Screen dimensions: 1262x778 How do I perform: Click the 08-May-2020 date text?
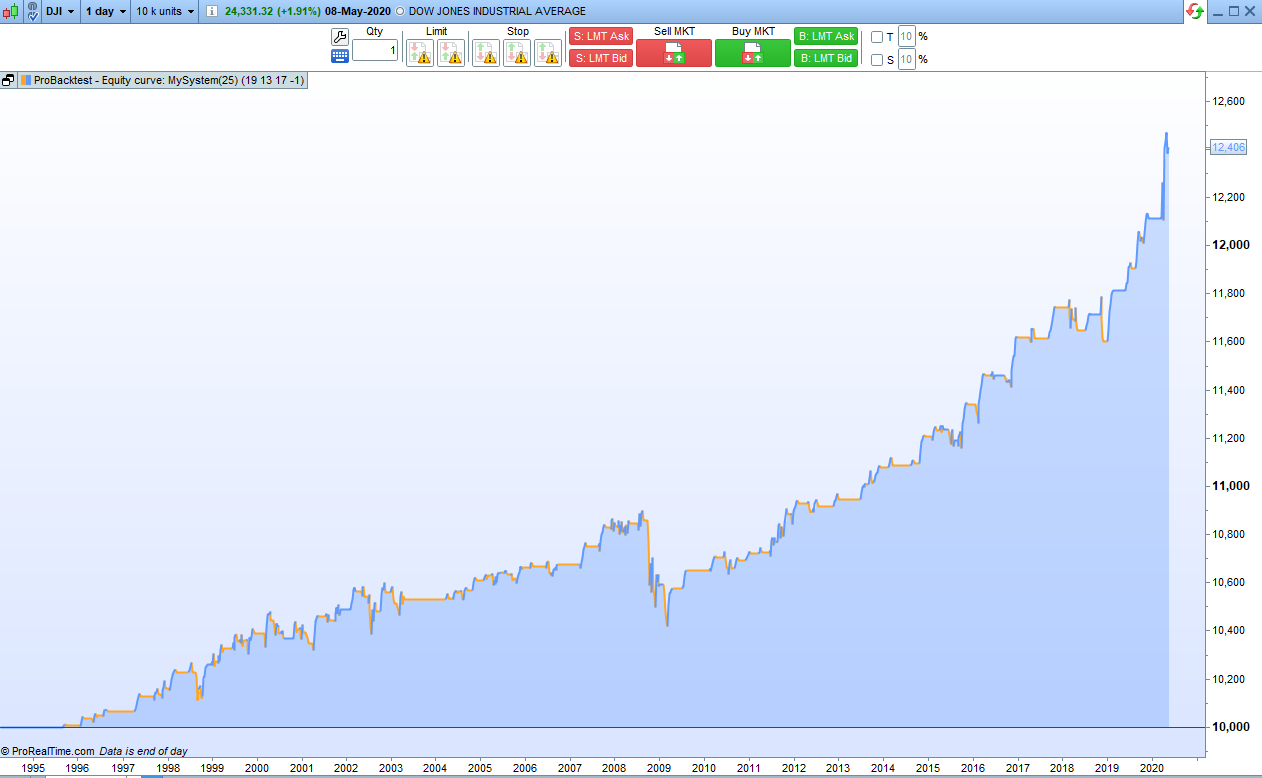coord(358,11)
